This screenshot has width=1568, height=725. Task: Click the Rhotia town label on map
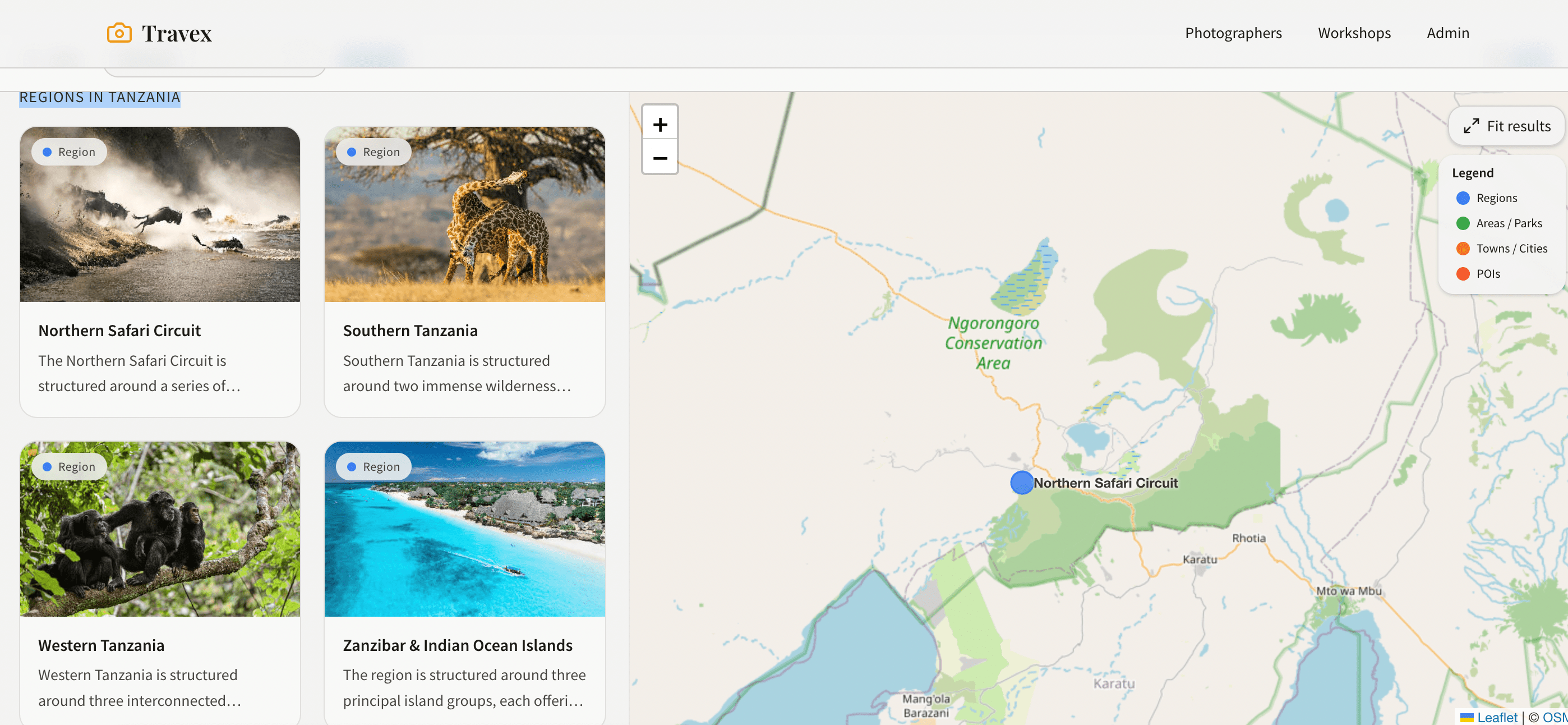(1248, 538)
